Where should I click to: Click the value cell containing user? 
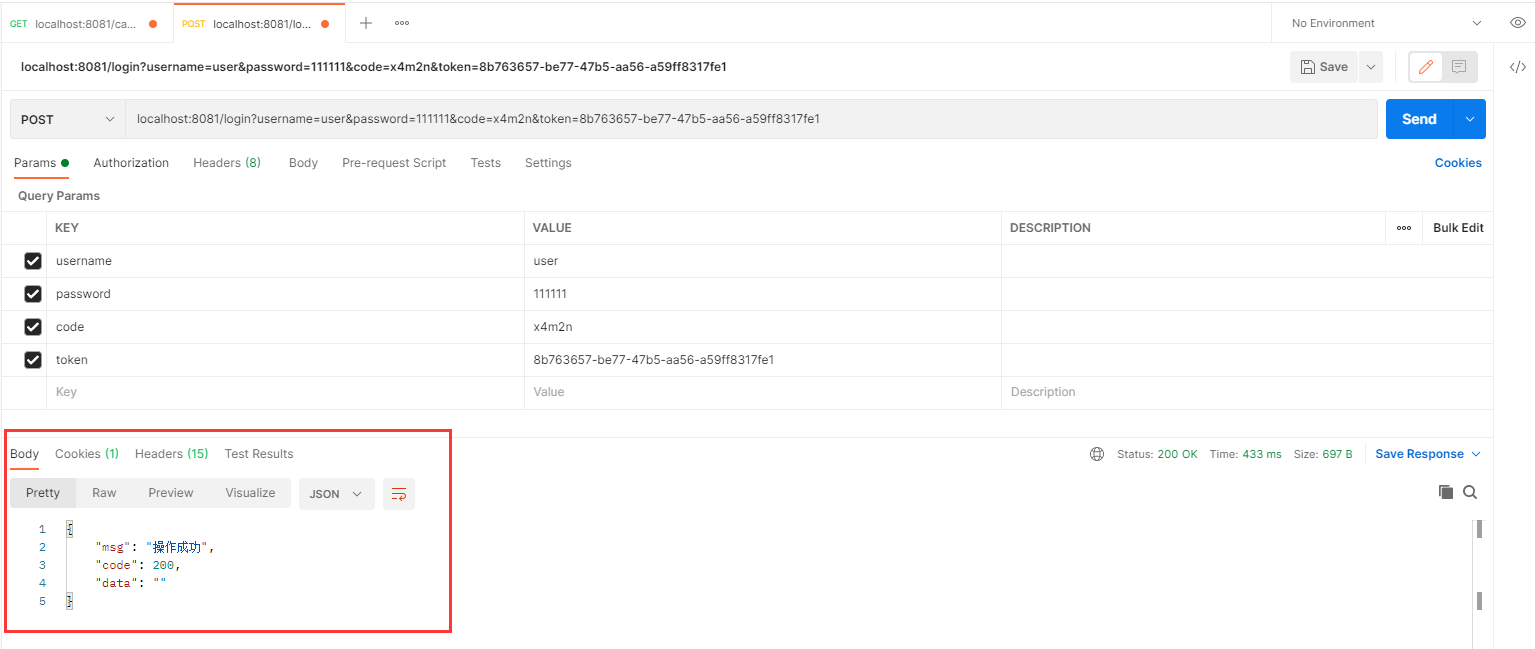click(763, 261)
